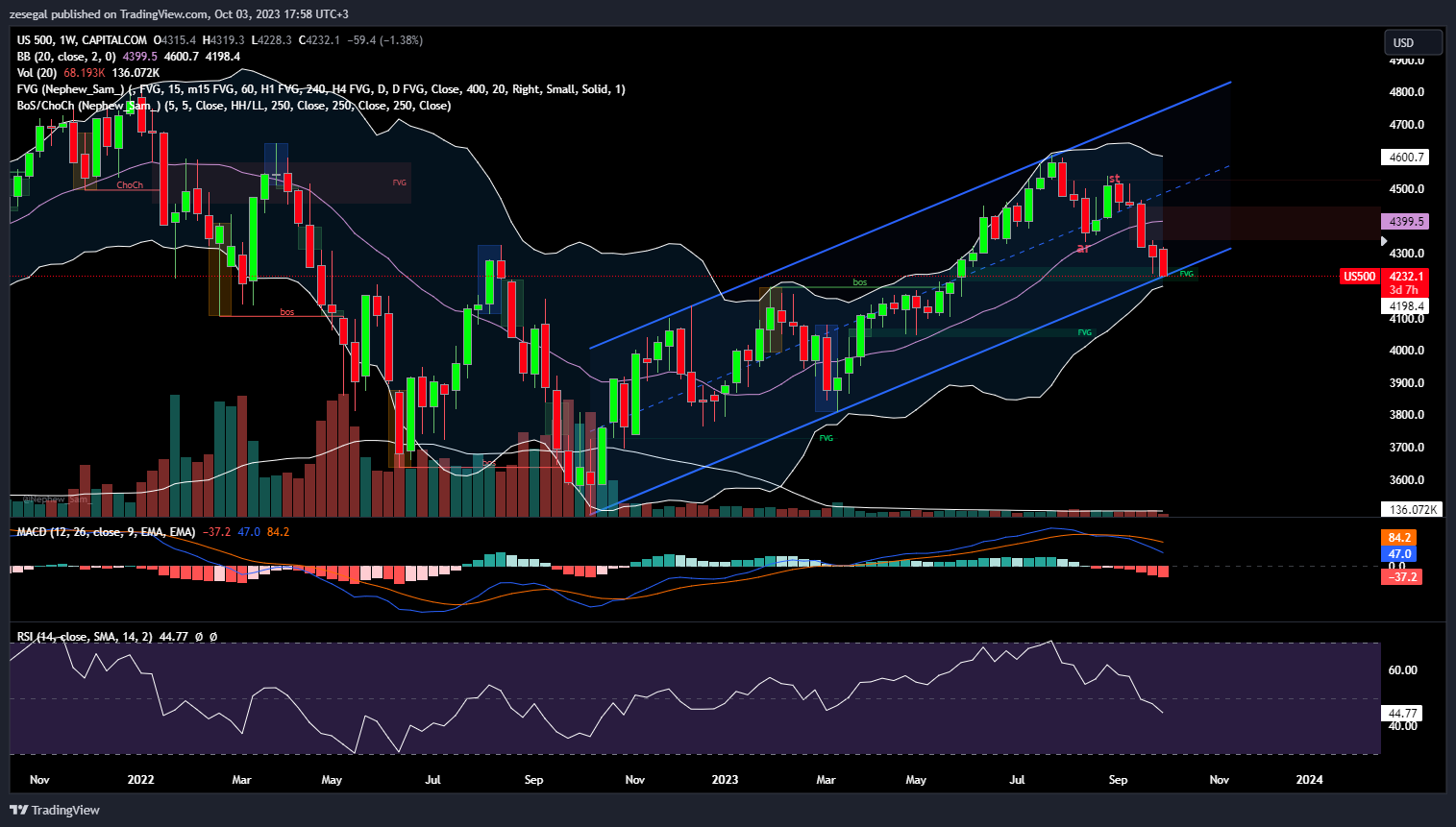Click the blue 47.0 MACD value label

click(x=1399, y=554)
